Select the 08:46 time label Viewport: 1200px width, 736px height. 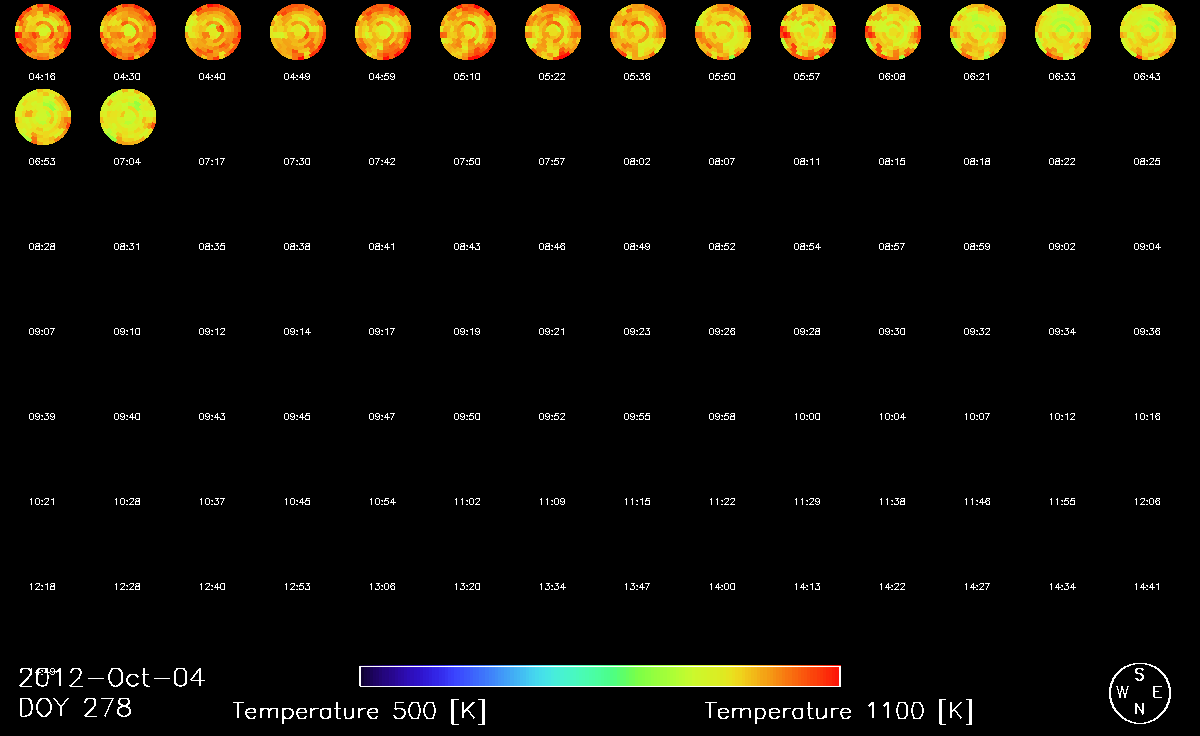pyautogui.click(x=552, y=246)
